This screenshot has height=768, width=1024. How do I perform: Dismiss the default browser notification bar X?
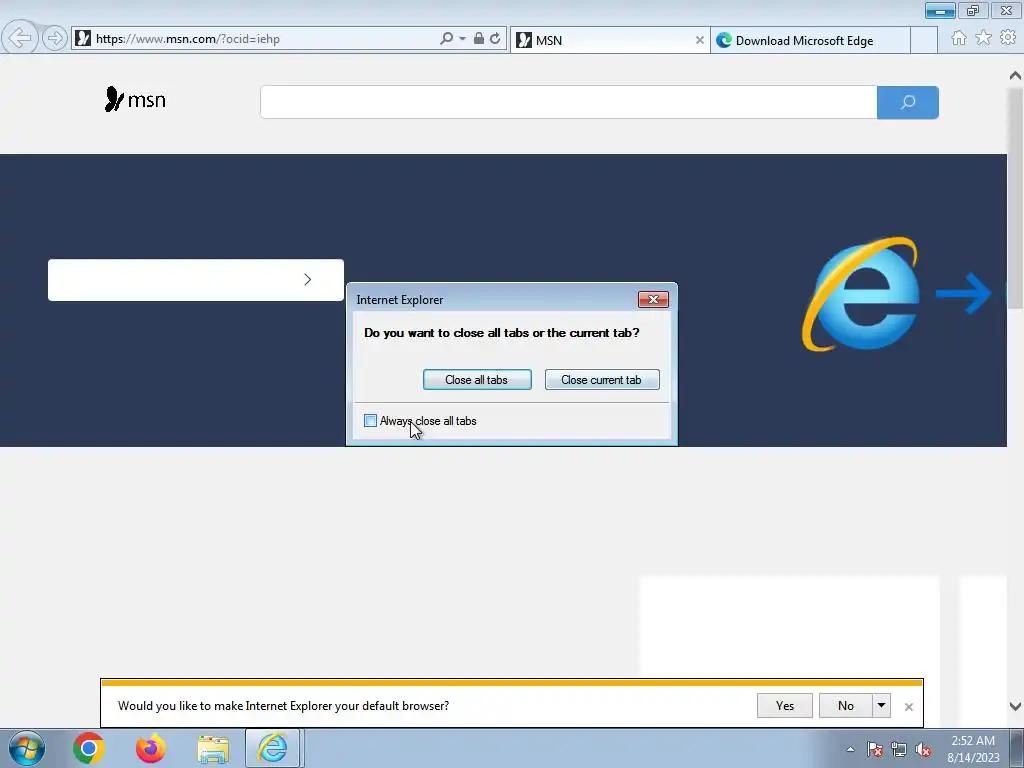(908, 707)
